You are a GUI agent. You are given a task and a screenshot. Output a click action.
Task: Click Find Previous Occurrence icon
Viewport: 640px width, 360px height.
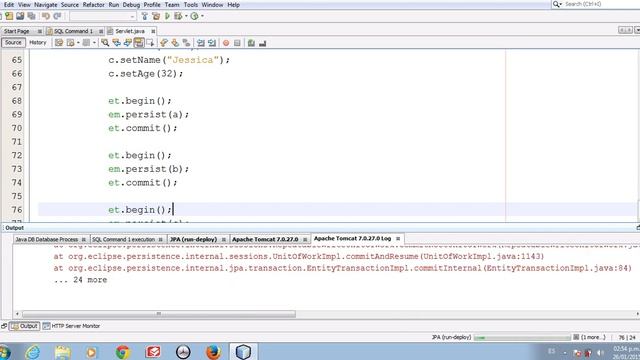coord(116,43)
